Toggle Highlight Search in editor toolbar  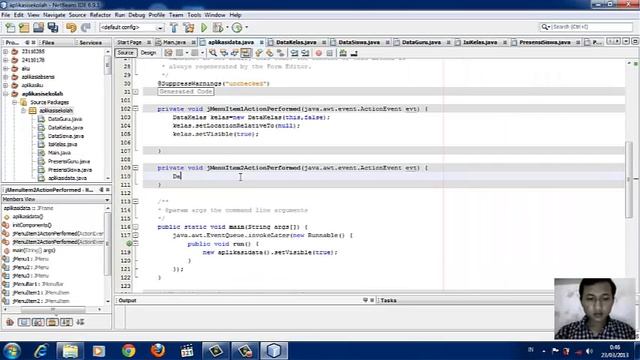245,53
